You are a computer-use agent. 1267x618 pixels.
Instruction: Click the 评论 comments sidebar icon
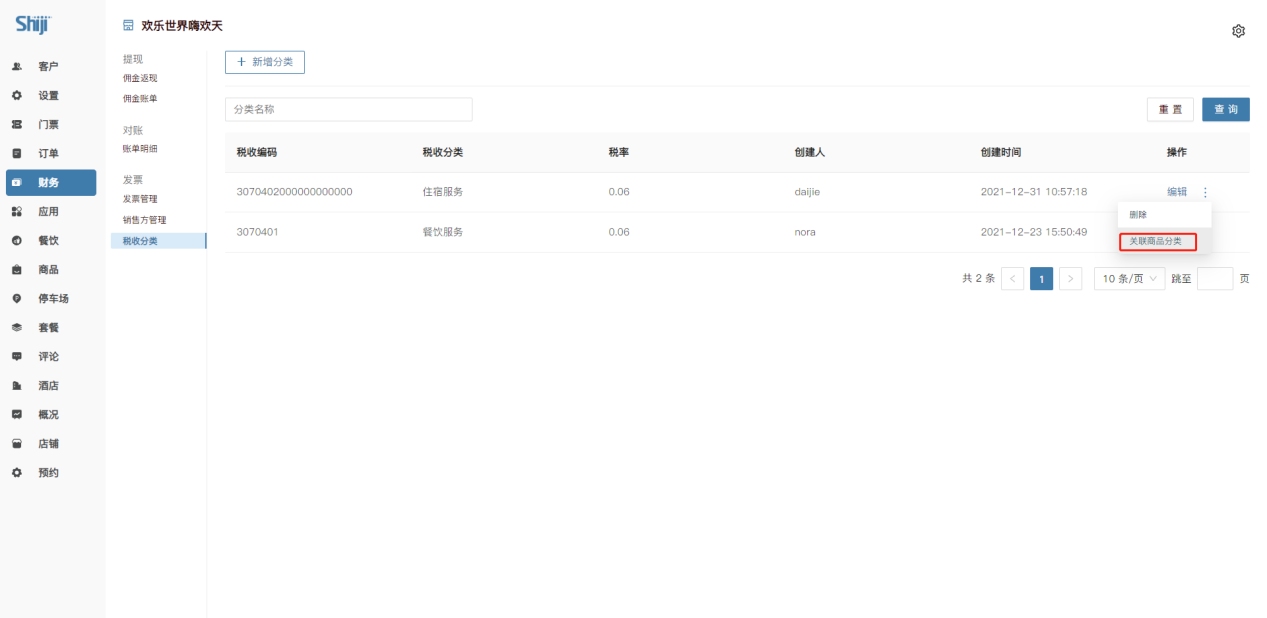pyautogui.click(x=17, y=357)
